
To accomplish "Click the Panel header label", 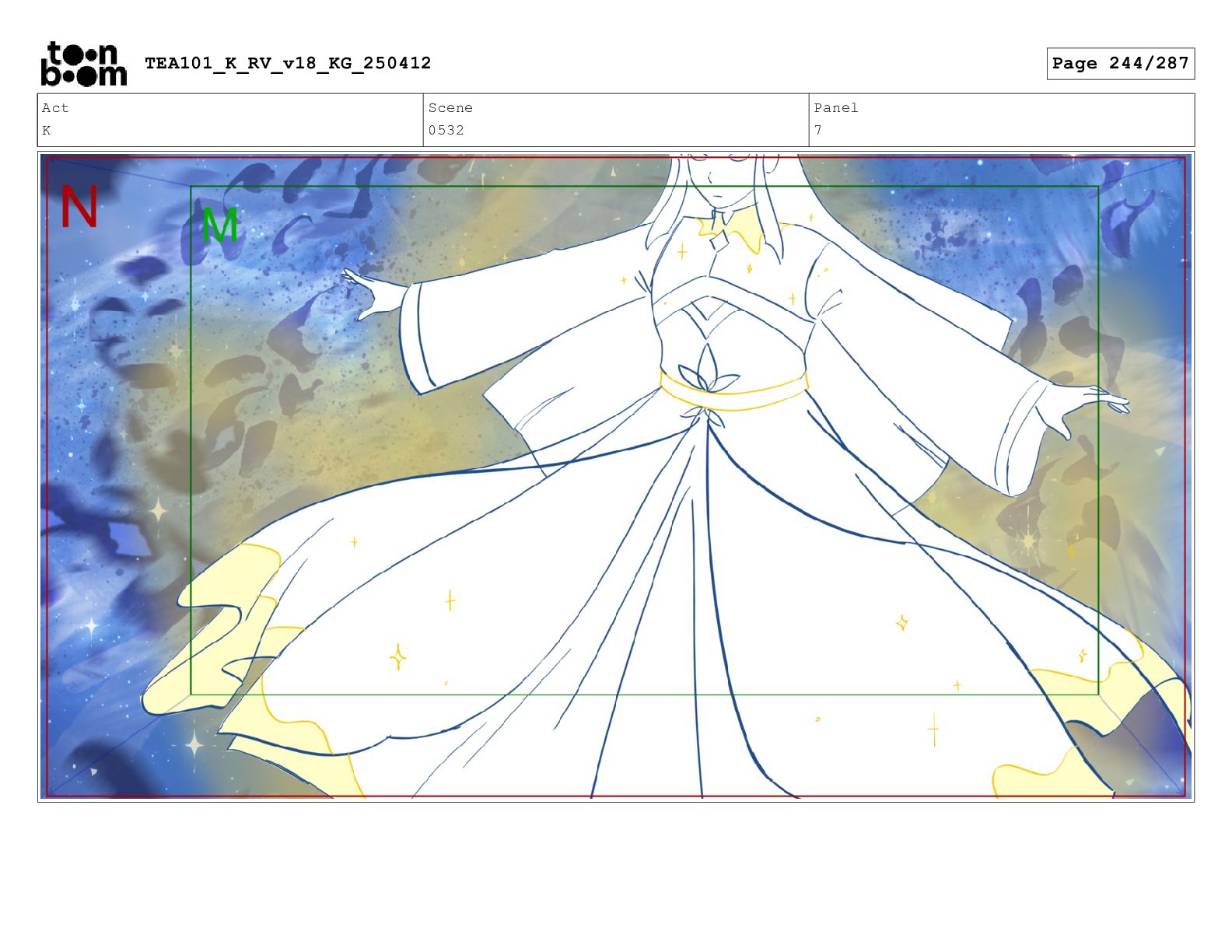I will pos(836,107).
